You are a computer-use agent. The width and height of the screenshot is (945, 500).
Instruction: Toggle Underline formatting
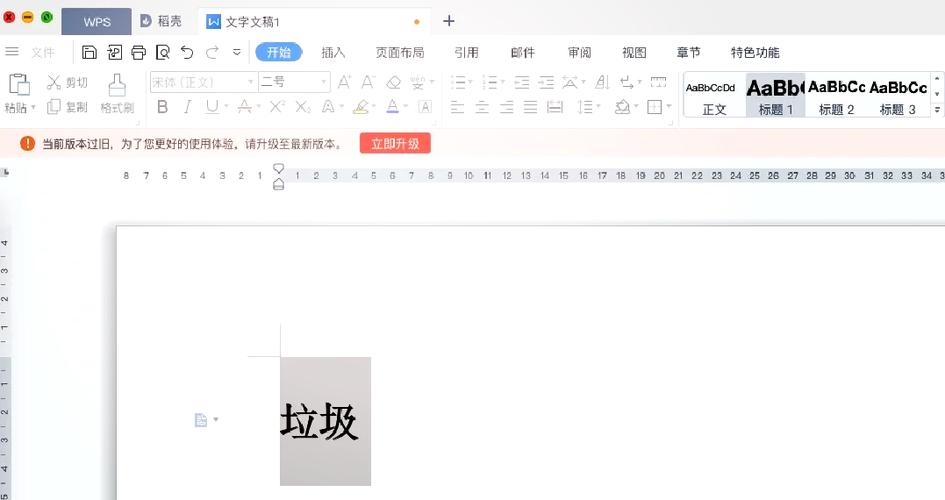(x=212, y=107)
